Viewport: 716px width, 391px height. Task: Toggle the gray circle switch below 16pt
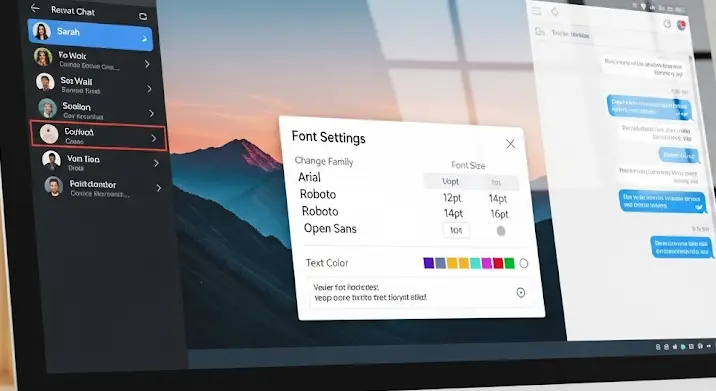click(x=501, y=231)
